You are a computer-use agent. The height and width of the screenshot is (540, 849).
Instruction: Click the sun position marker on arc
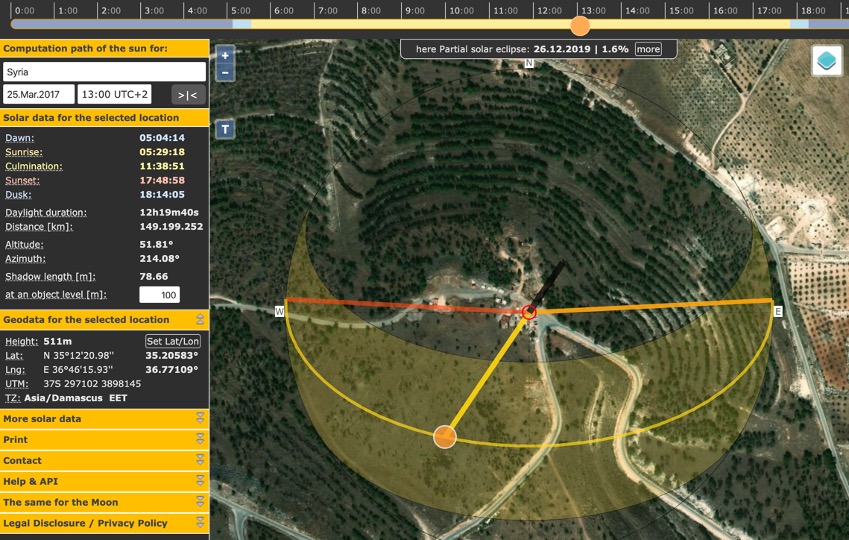click(x=445, y=437)
